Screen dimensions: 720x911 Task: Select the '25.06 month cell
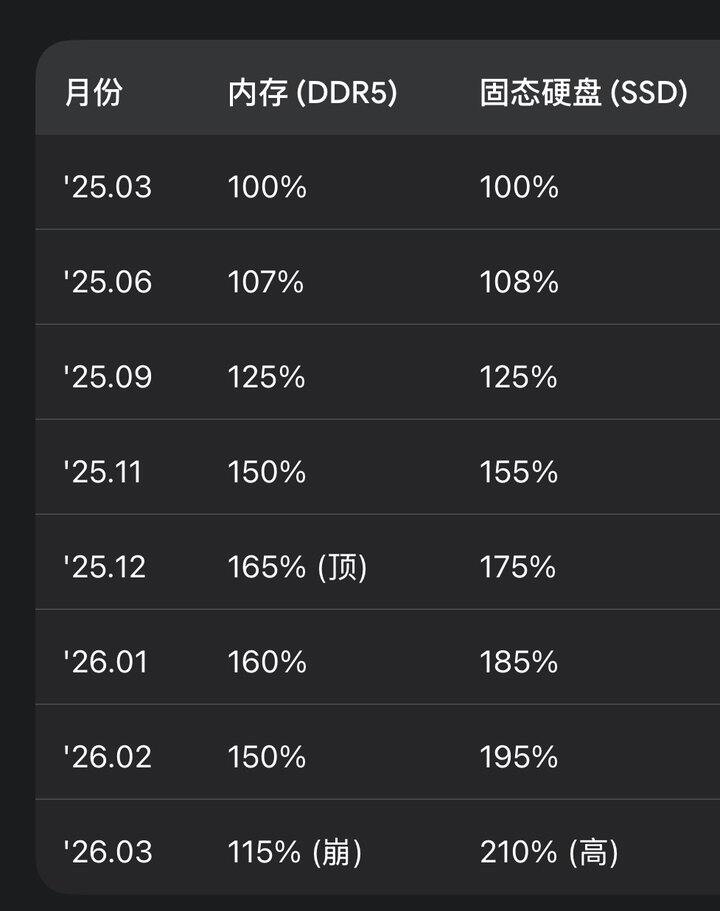(x=107, y=282)
